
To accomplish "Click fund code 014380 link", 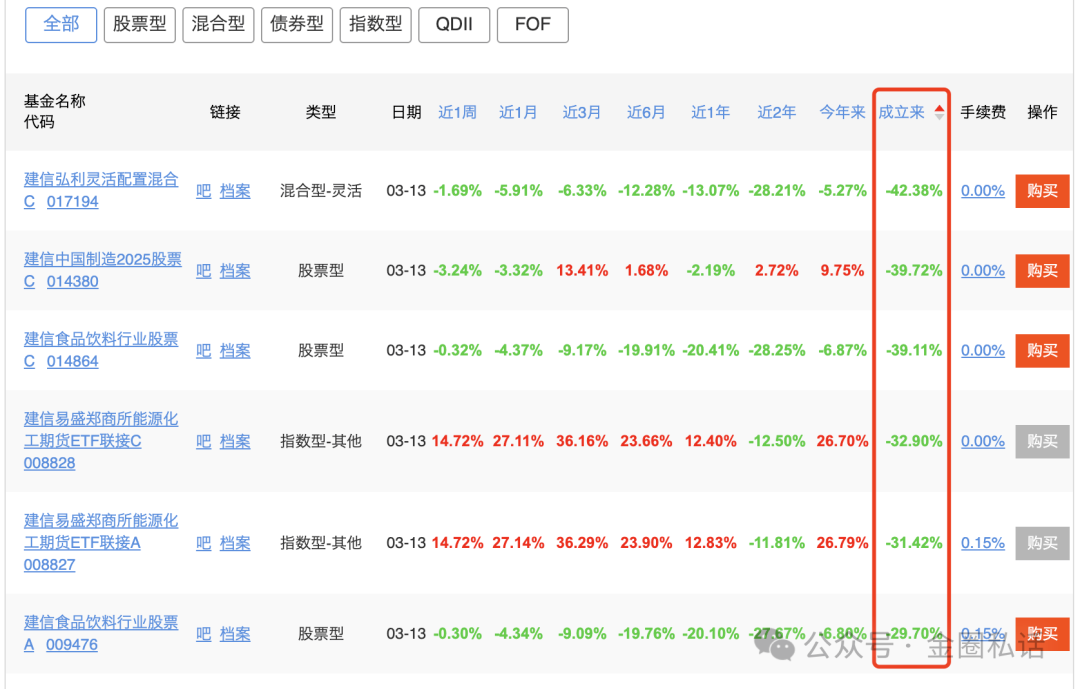I will tap(73, 282).
